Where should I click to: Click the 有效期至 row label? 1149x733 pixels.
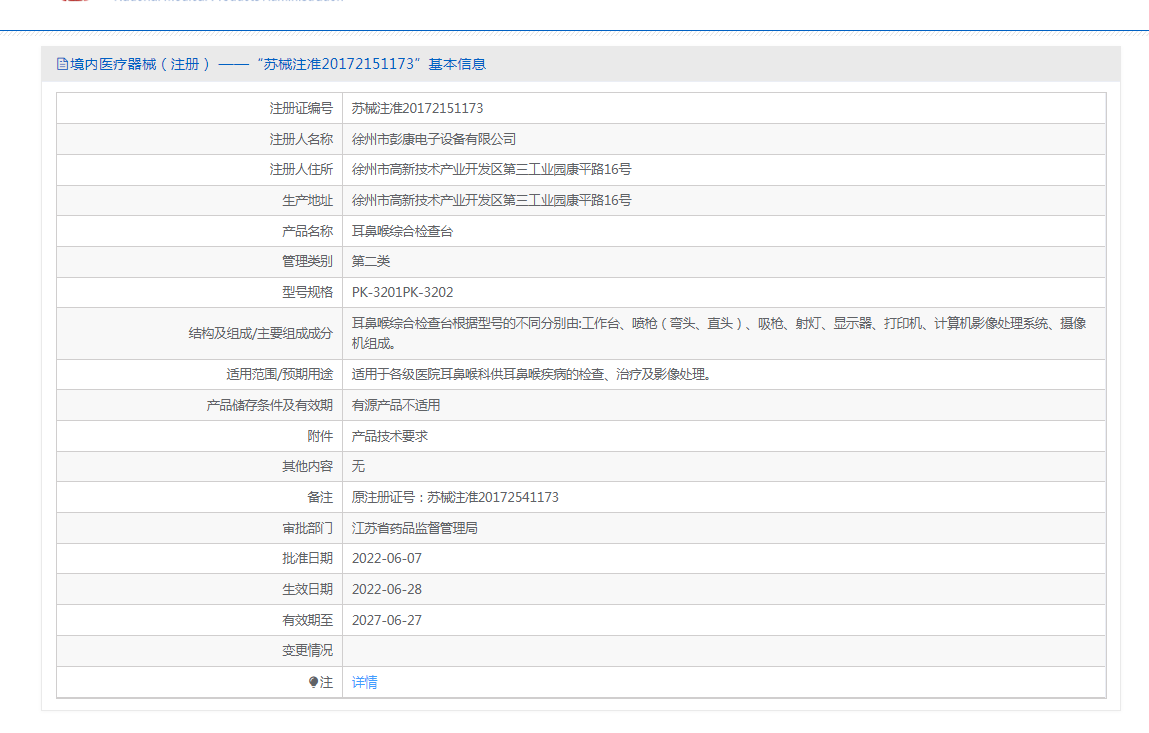pyautogui.click(x=307, y=620)
